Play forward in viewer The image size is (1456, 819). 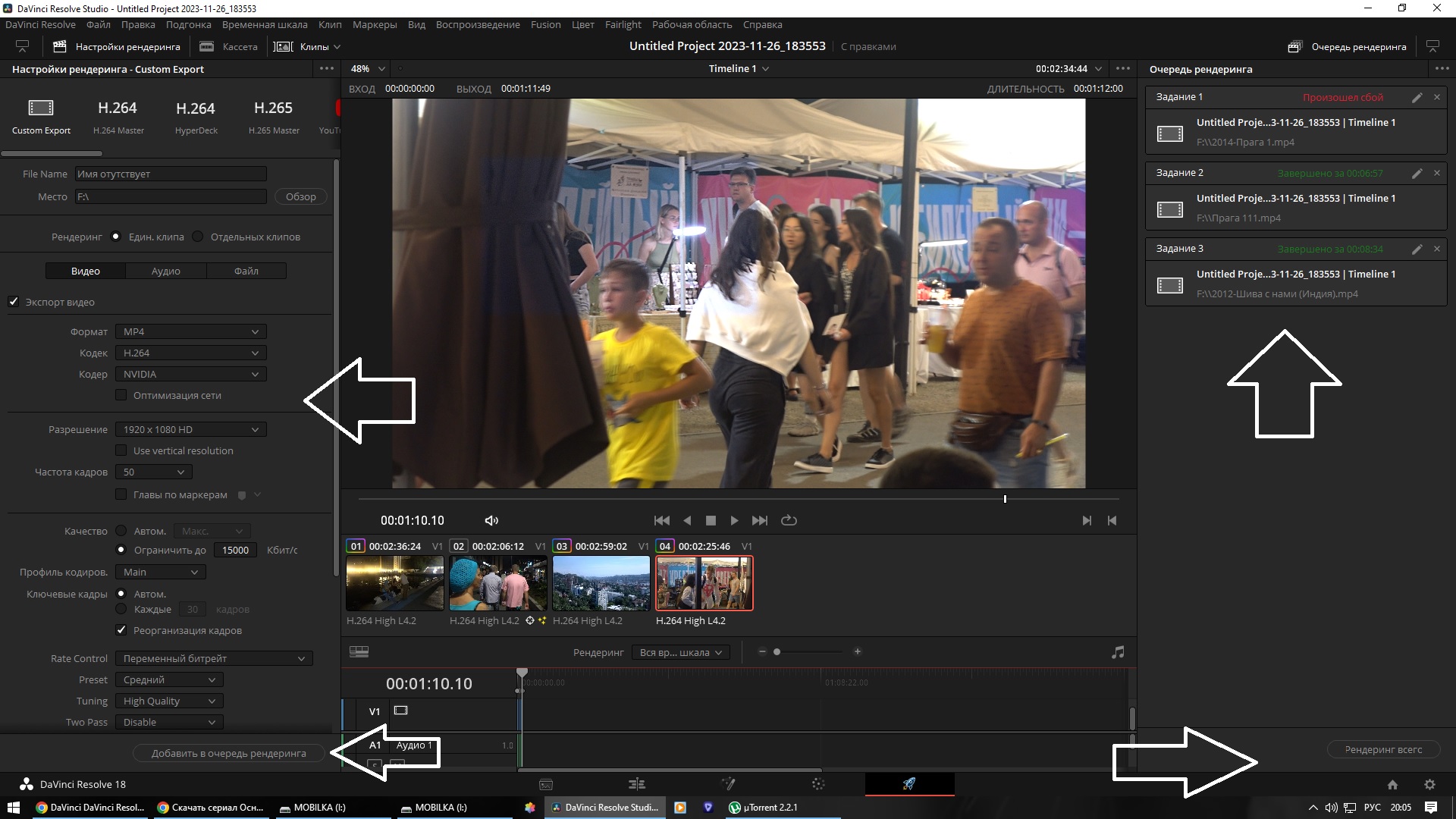click(734, 520)
